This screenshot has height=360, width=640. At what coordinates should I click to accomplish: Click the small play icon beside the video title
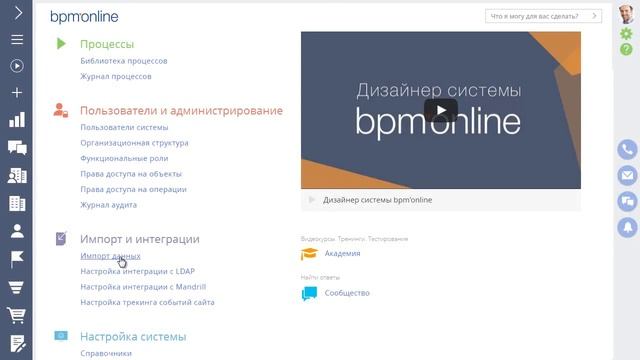point(312,200)
